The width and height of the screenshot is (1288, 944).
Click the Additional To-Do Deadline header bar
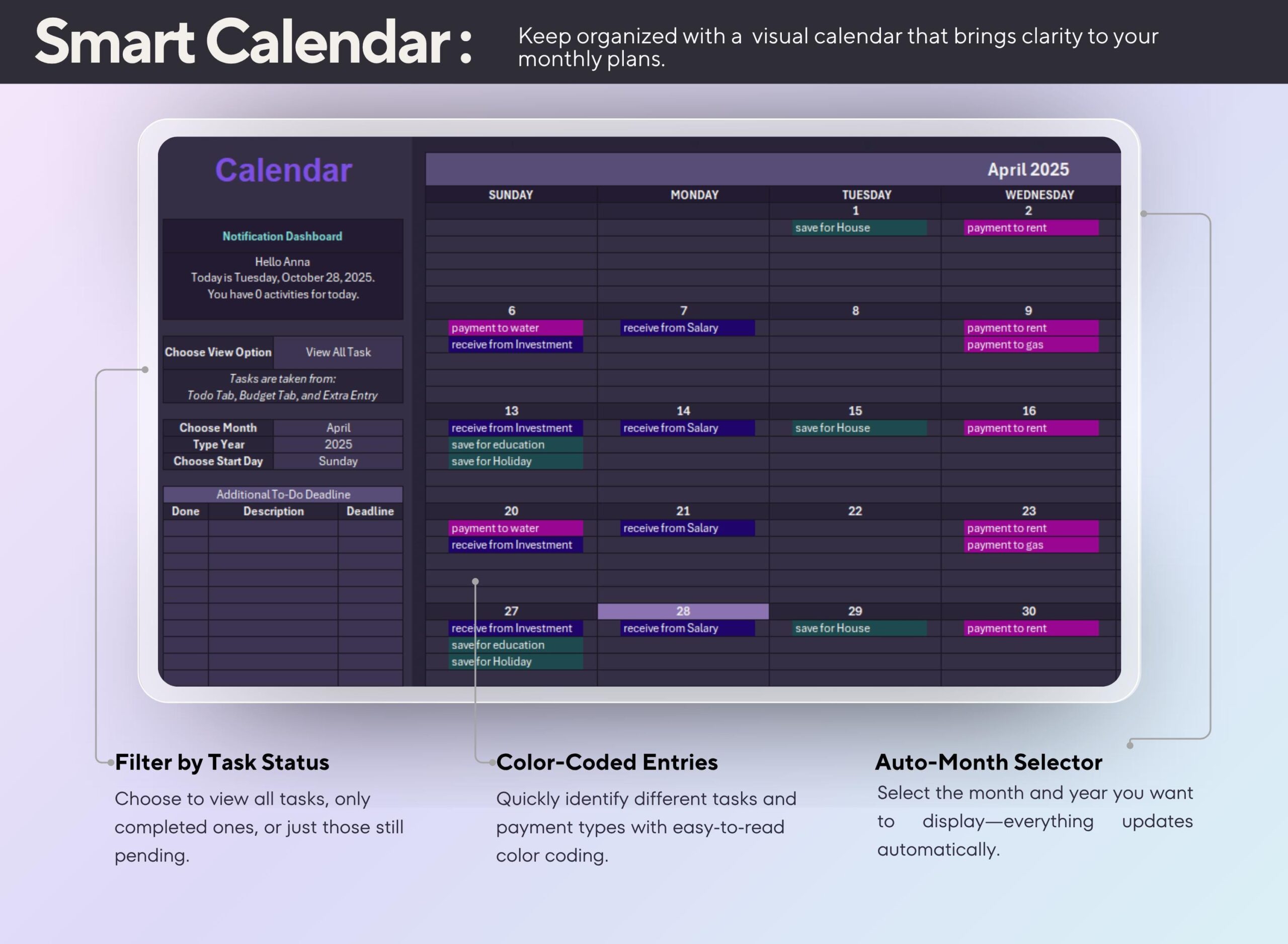[x=282, y=494]
